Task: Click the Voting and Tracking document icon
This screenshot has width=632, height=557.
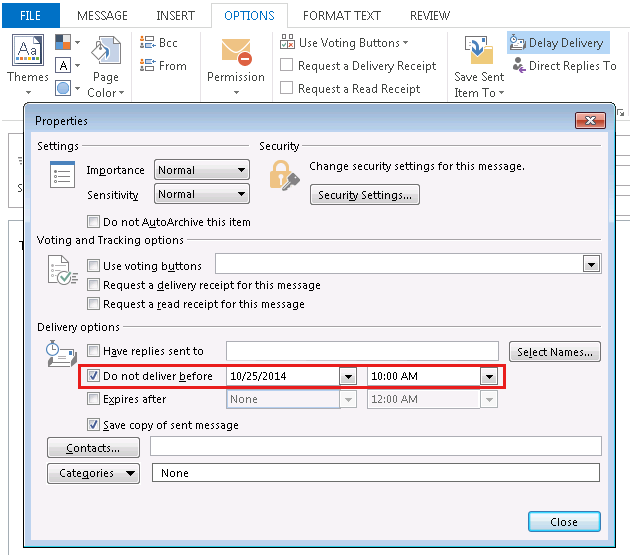Action: point(62,270)
